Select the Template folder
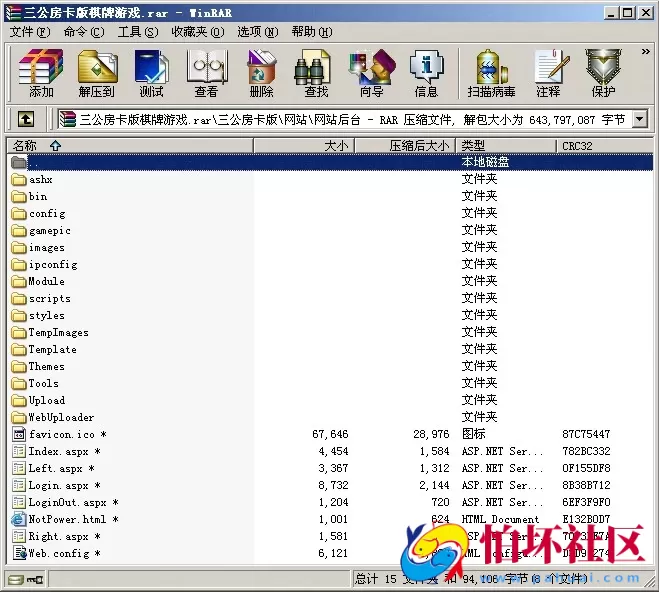The image size is (659, 592). 44,349
